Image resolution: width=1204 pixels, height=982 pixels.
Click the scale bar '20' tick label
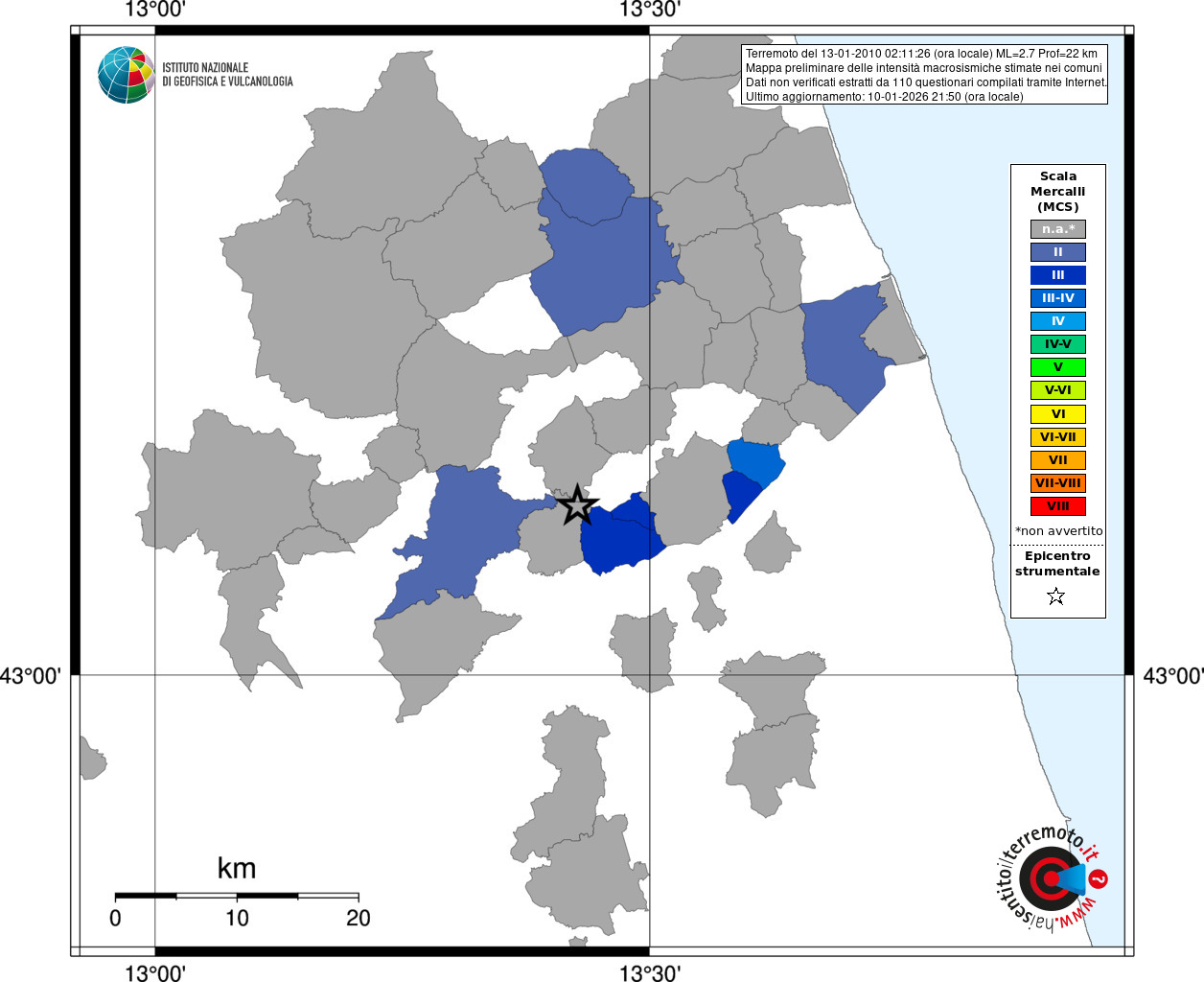pyautogui.click(x=359, y=918)
